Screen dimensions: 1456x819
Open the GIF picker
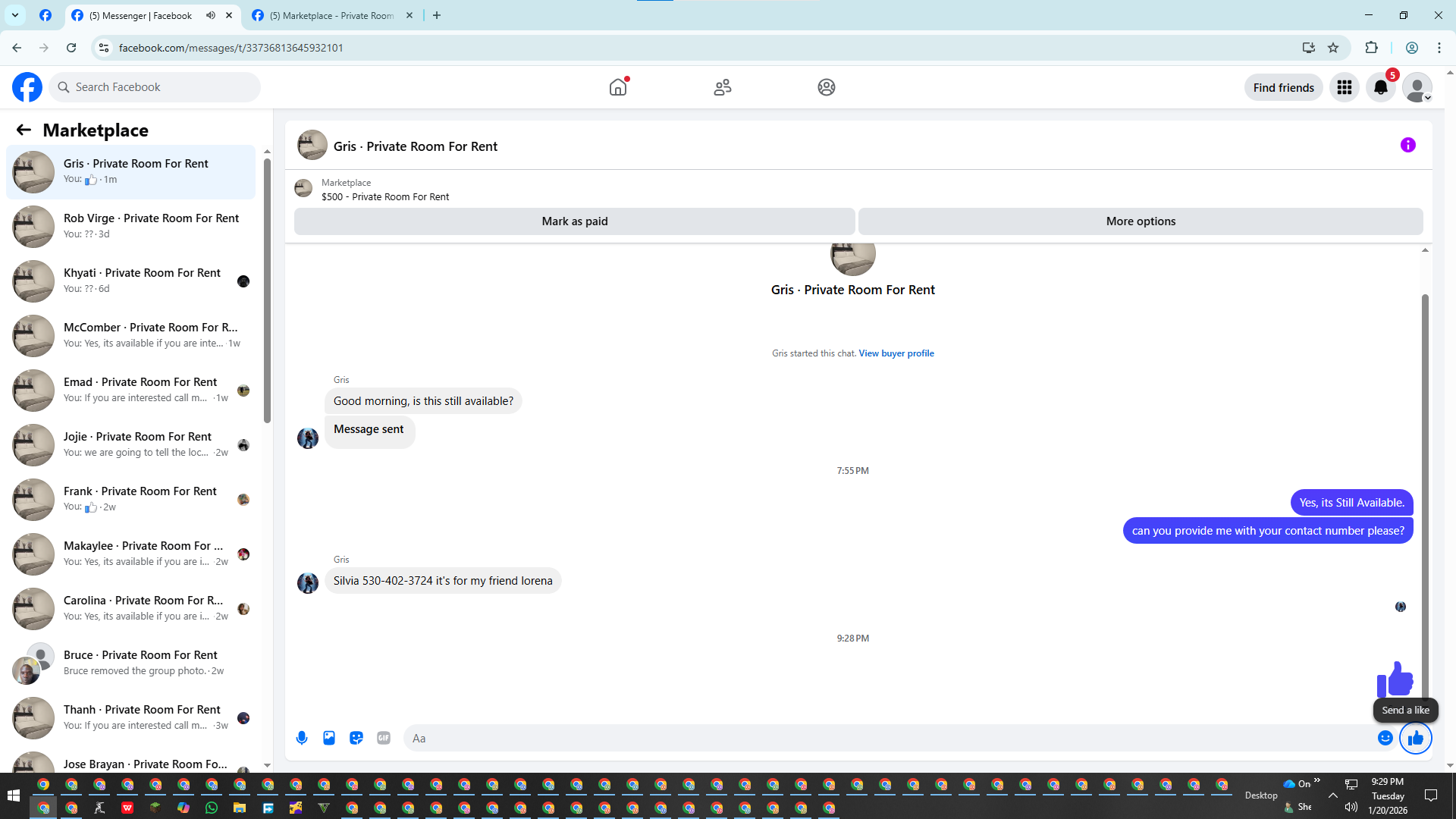384,738
